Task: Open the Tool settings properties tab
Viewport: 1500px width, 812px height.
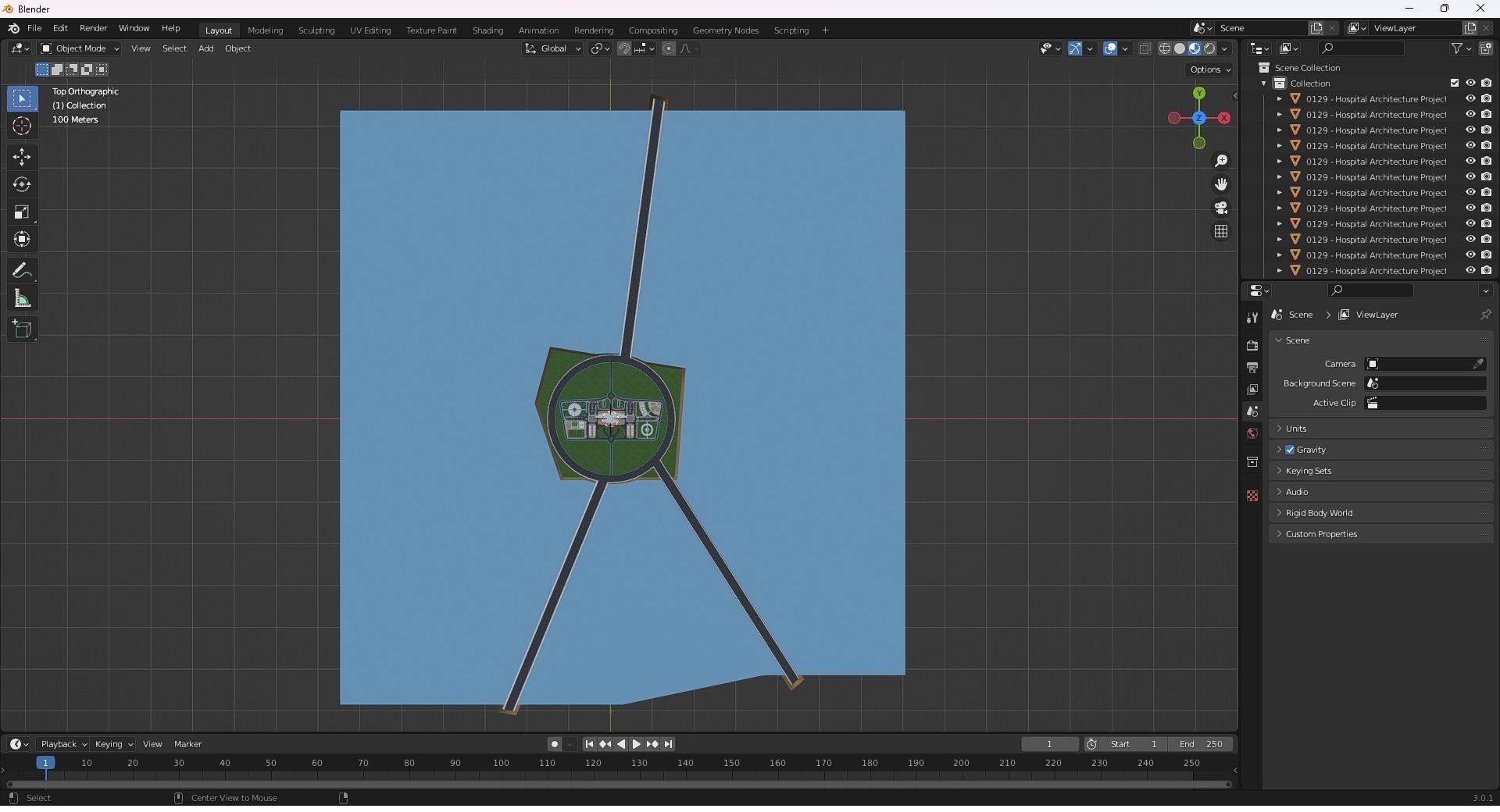Action: click(x=1252, y=318)
